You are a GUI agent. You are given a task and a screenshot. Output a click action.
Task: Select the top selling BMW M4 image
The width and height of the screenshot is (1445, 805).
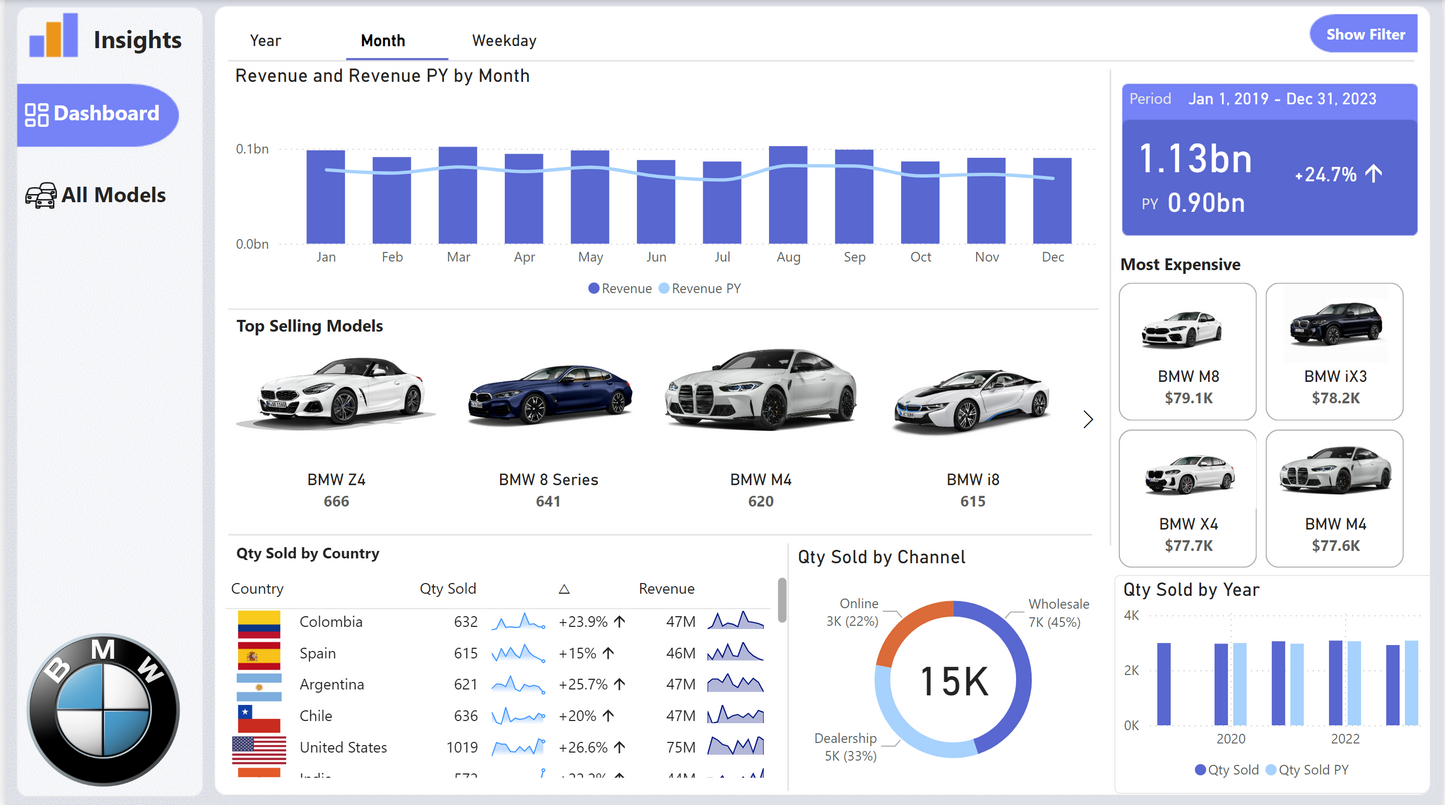tap(761, 389)
